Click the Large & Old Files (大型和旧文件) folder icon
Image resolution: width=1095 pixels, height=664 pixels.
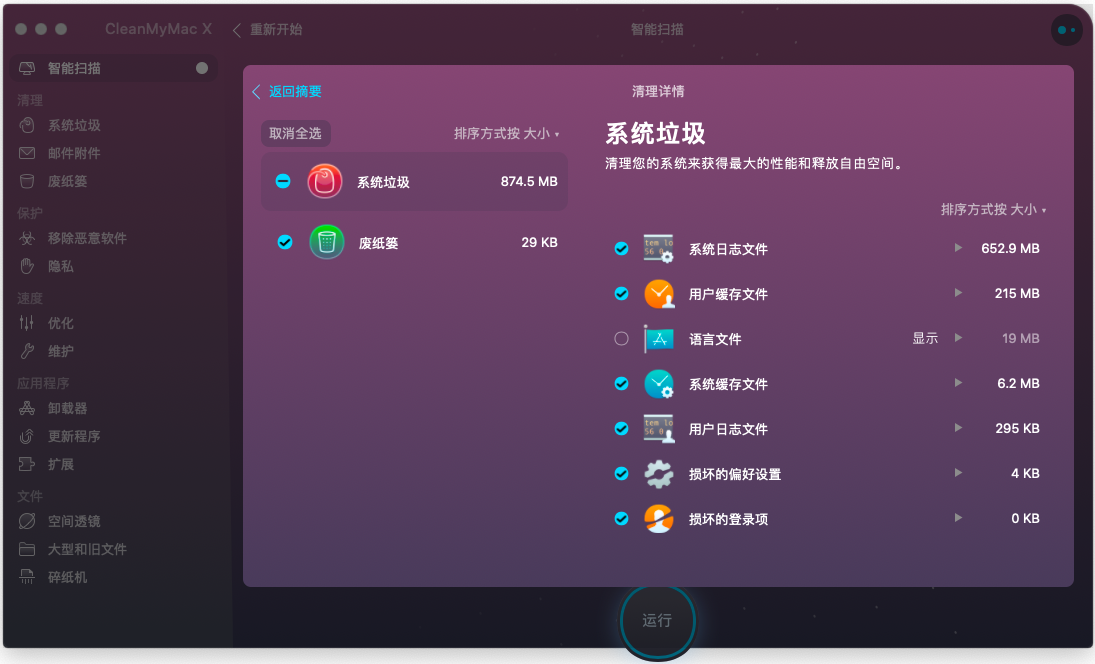point(27,549)
